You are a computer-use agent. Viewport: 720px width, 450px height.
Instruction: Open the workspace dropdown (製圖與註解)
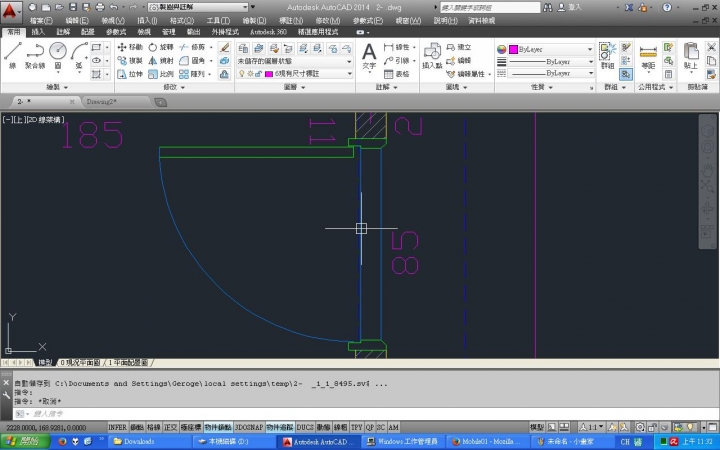(198, 7)
